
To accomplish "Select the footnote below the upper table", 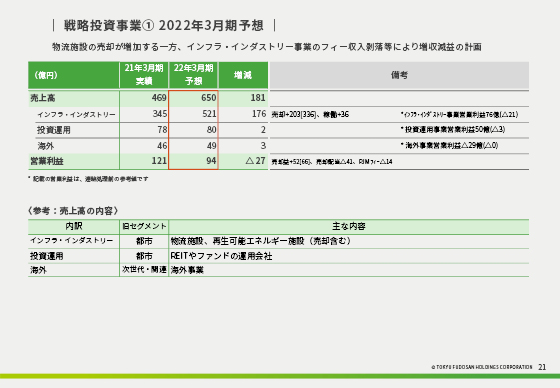I will 88,179.
